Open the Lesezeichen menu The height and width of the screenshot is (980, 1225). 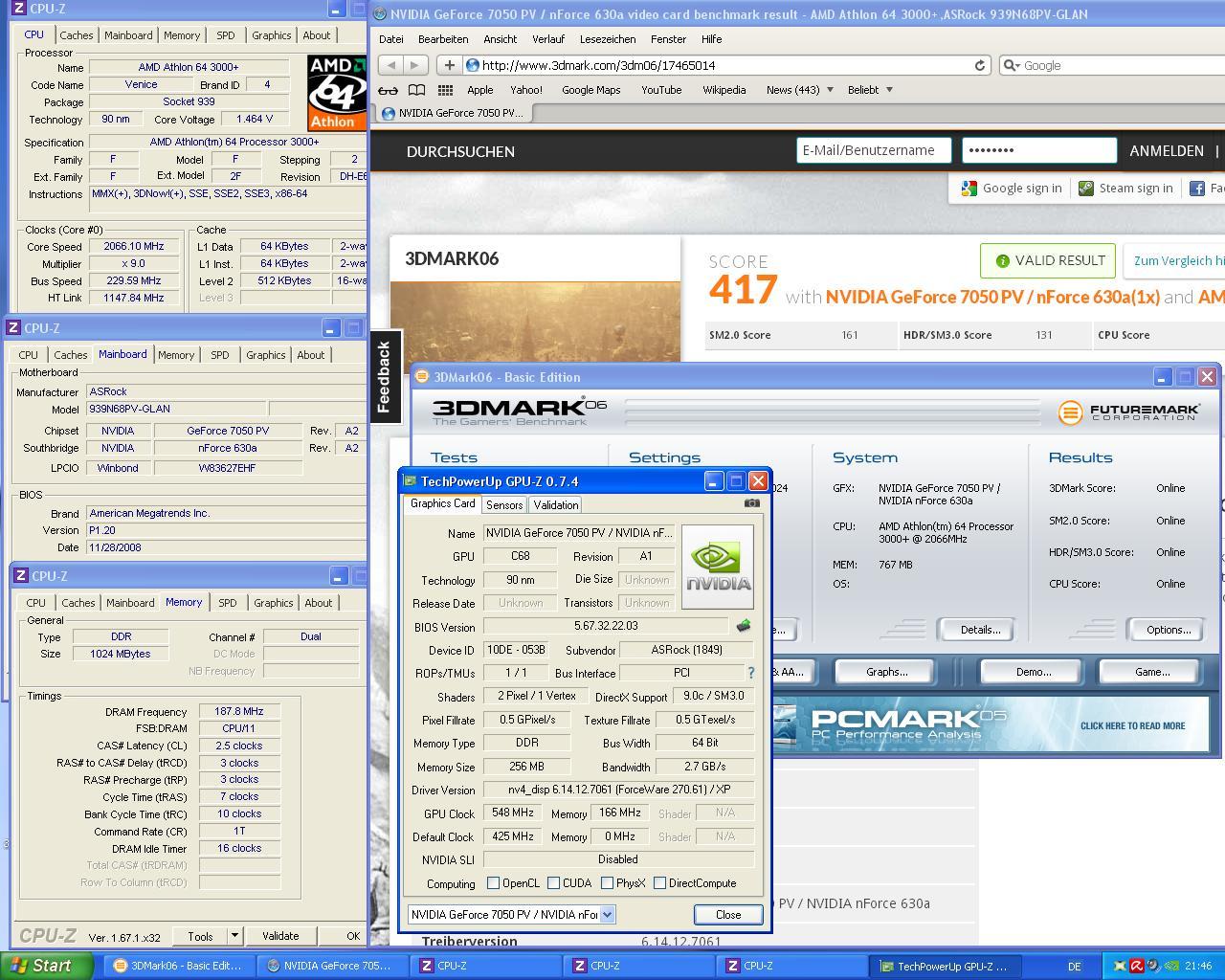(x=608, y=39)
